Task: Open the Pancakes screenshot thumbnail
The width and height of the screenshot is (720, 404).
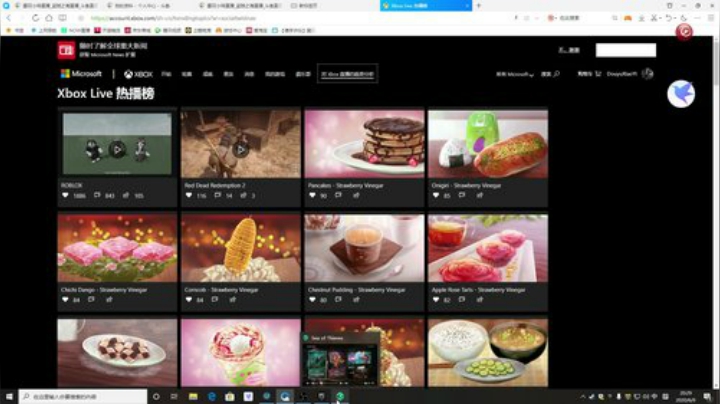Action: coord(364,144)
